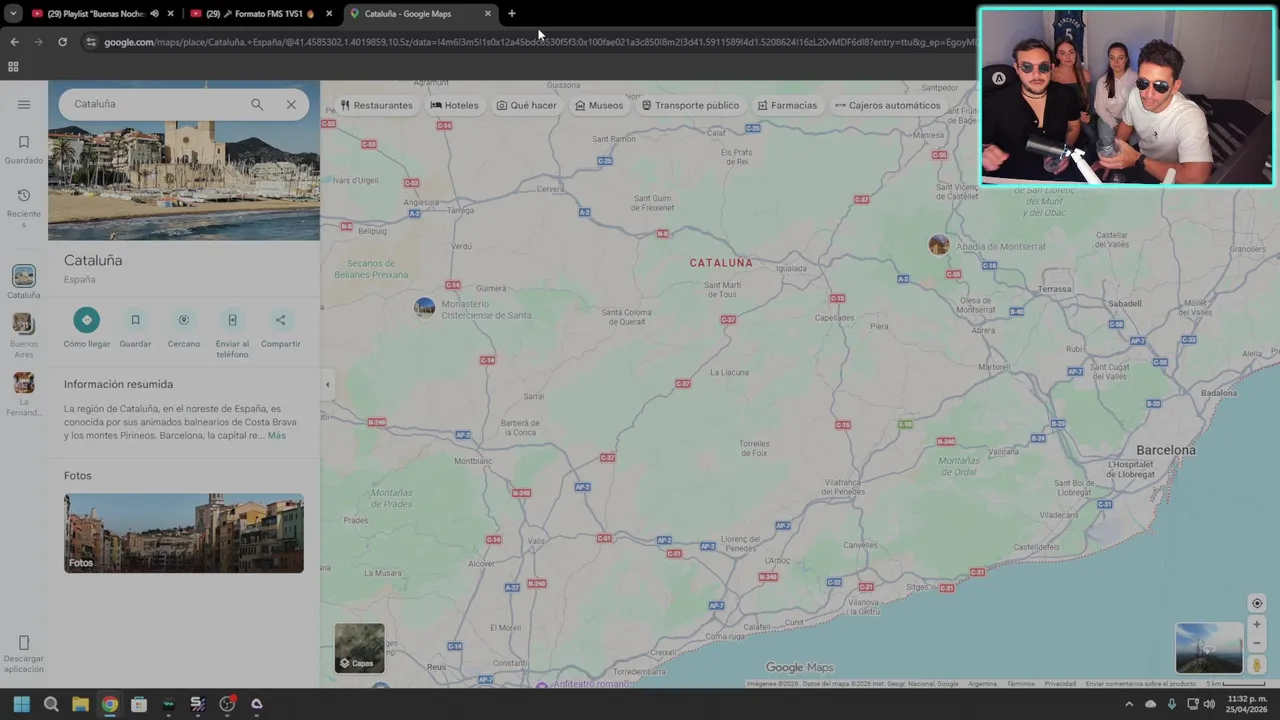
Task: Open File Explorer from taskbar
Action: point(80,704)
